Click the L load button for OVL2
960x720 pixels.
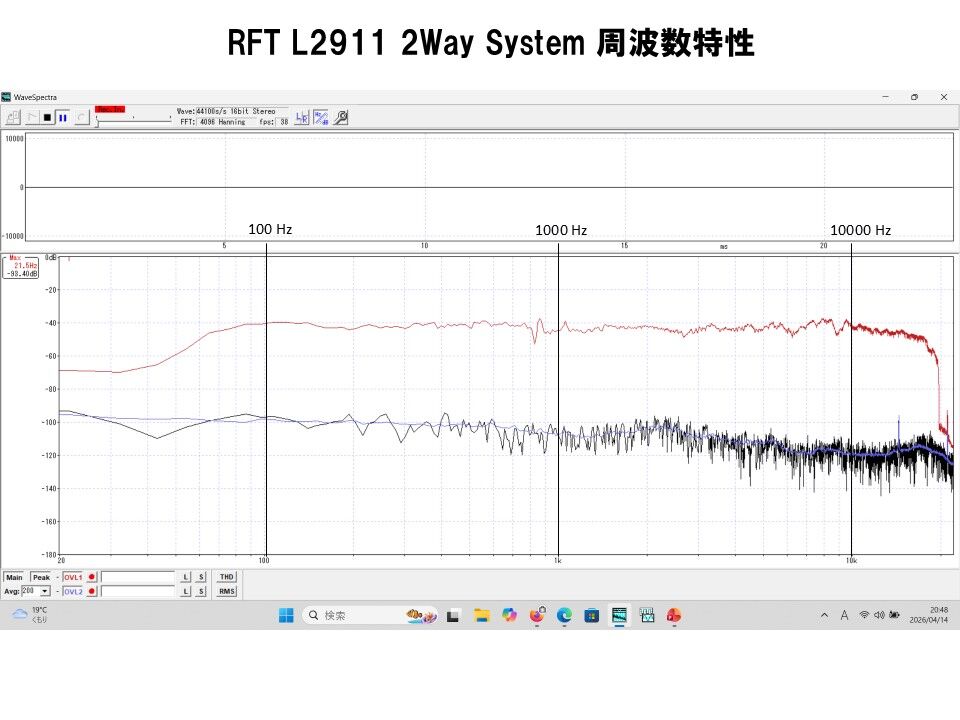point(186,591)
